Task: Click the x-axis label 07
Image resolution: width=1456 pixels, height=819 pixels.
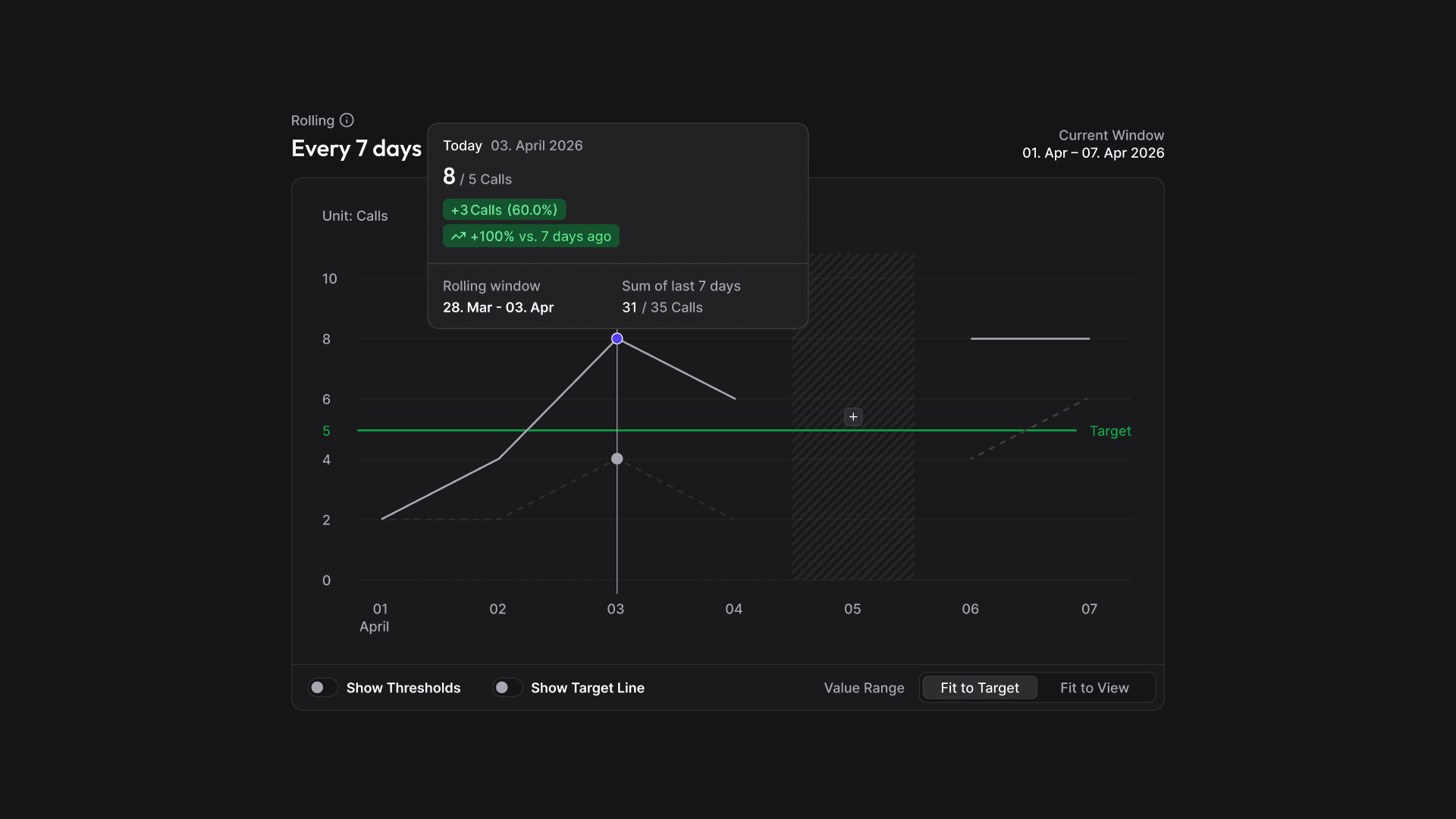Action: [x=1089, y=609]
